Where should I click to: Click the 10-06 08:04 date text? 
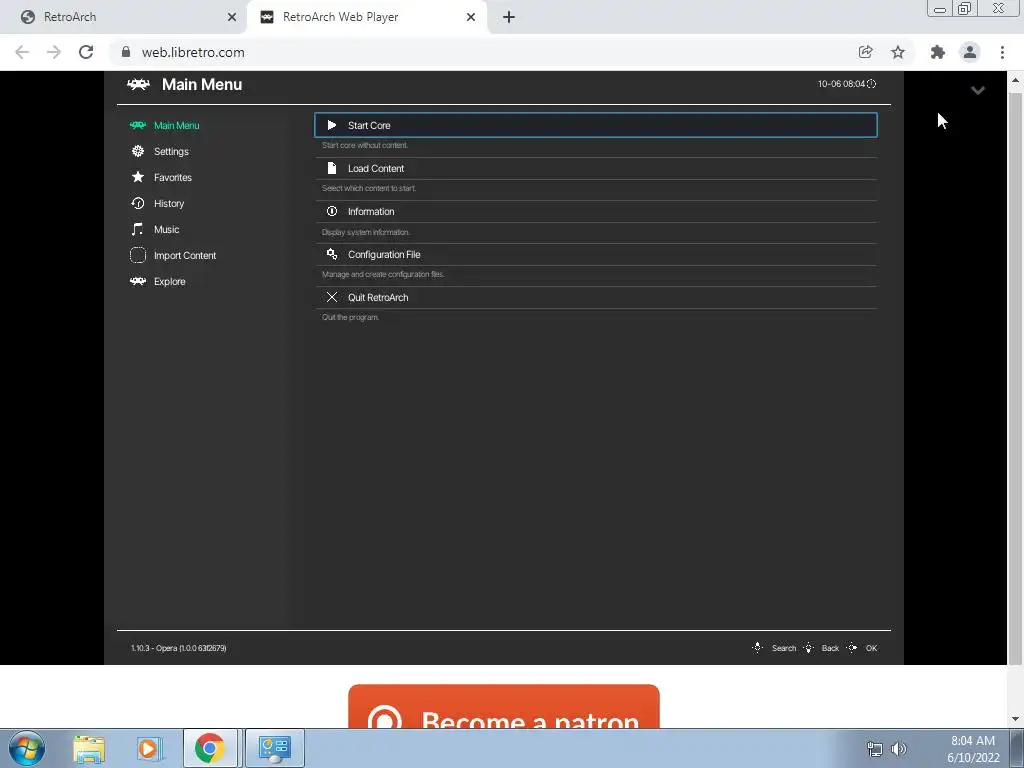click(x=841, y=84)
